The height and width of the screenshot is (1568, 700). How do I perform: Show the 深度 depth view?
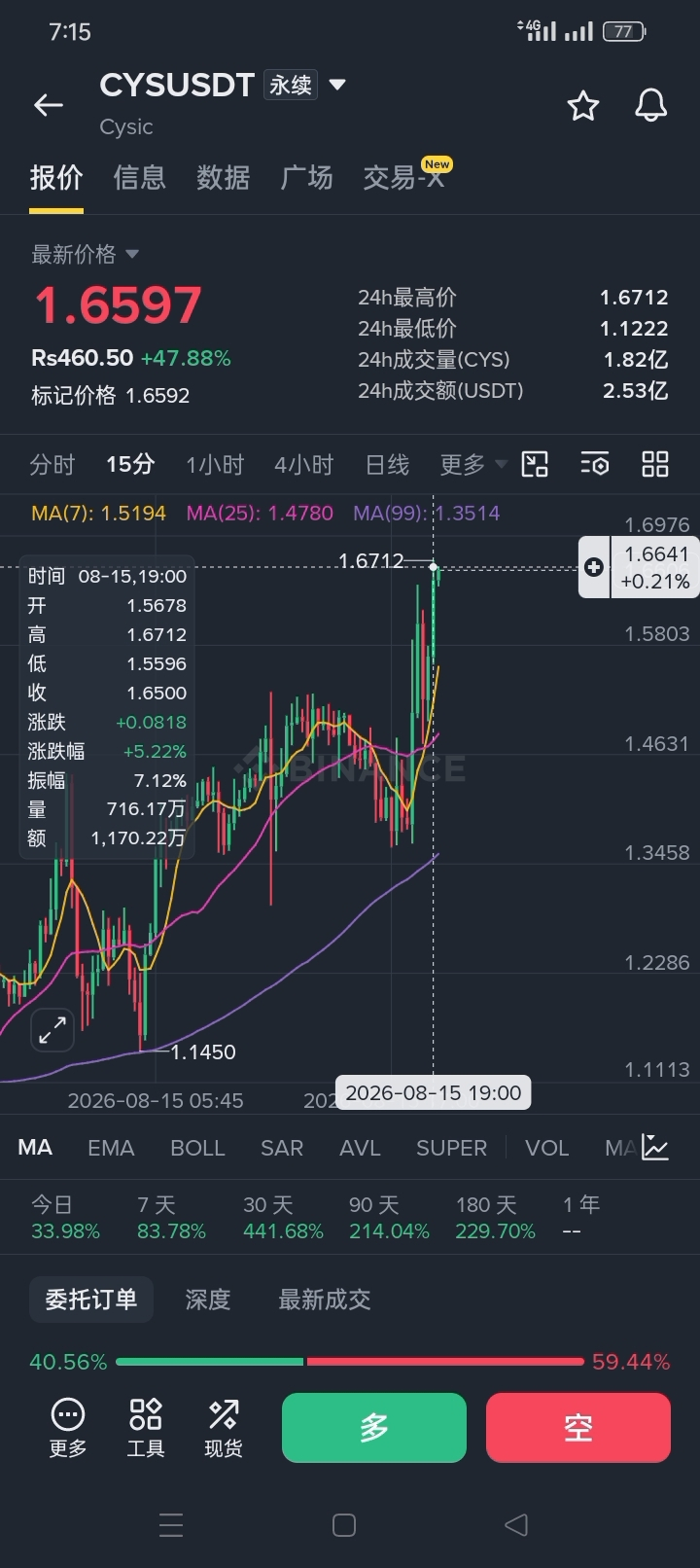[208, 1300]
